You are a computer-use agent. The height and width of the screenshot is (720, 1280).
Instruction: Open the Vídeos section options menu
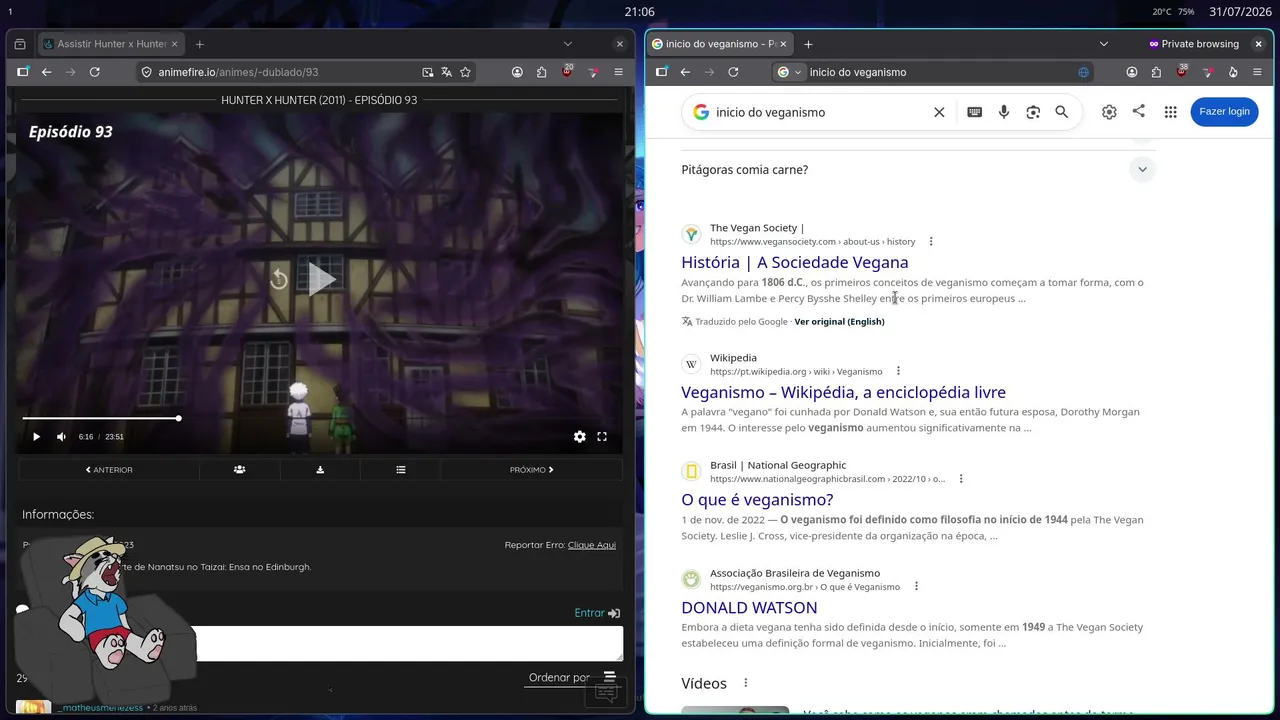tap(745, 683)
